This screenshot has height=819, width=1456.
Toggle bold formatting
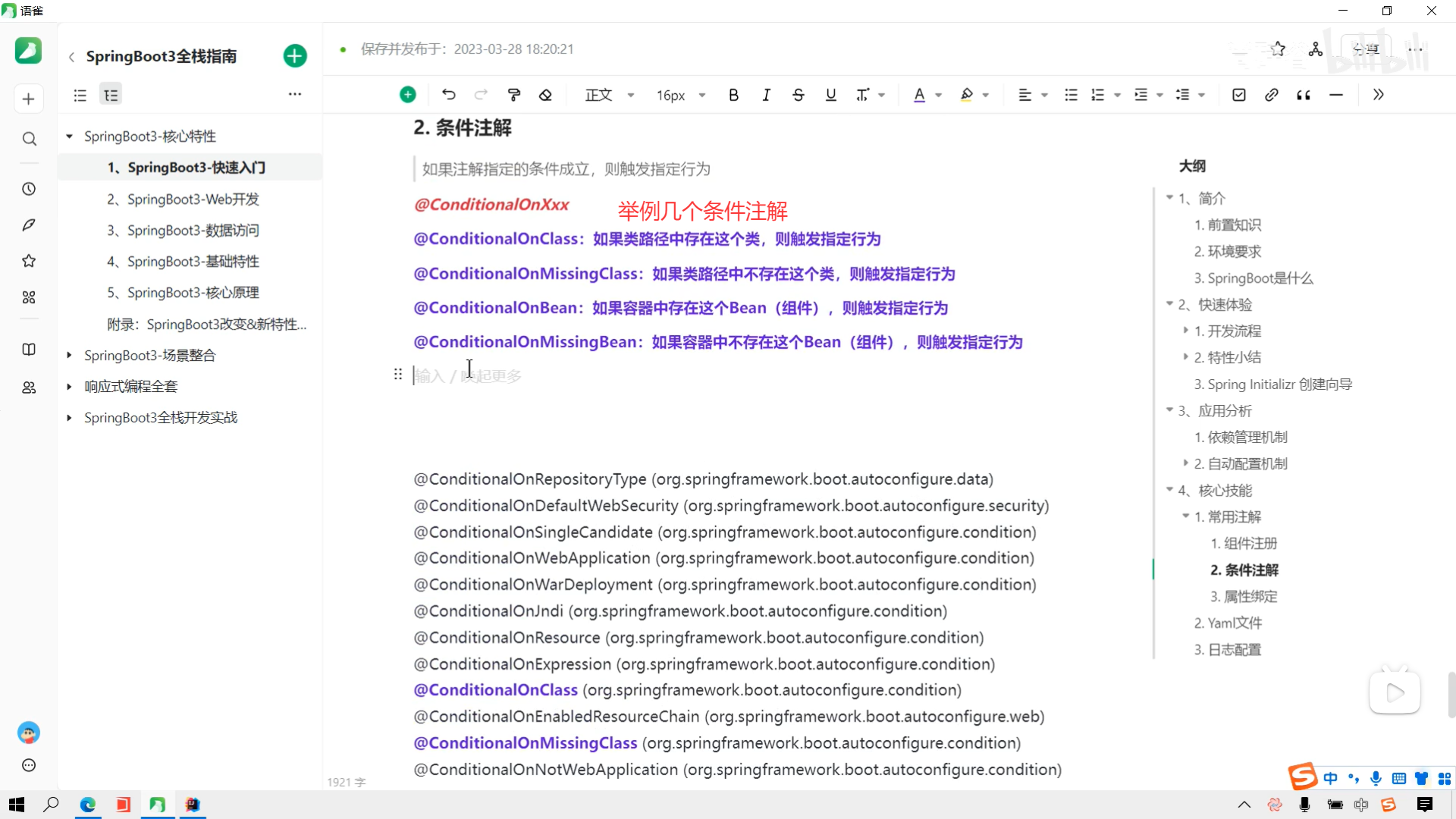pos(733,95)
